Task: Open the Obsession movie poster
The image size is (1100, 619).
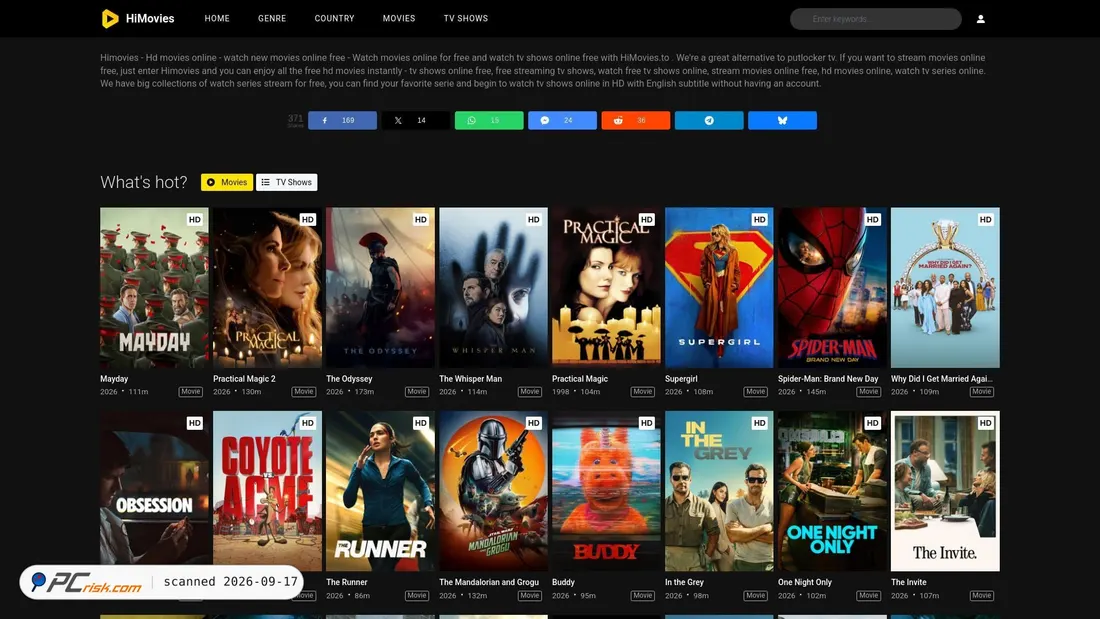Action: pos(154,491)
